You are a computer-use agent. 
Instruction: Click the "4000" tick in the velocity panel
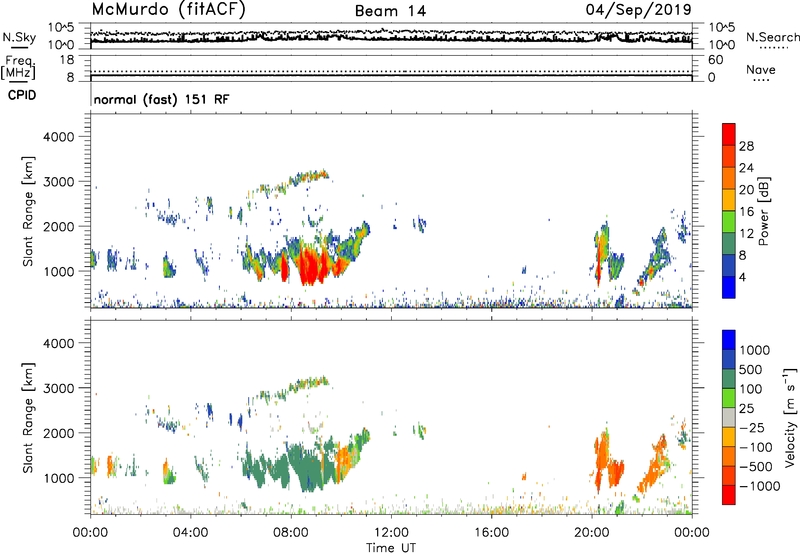[58, 343]
